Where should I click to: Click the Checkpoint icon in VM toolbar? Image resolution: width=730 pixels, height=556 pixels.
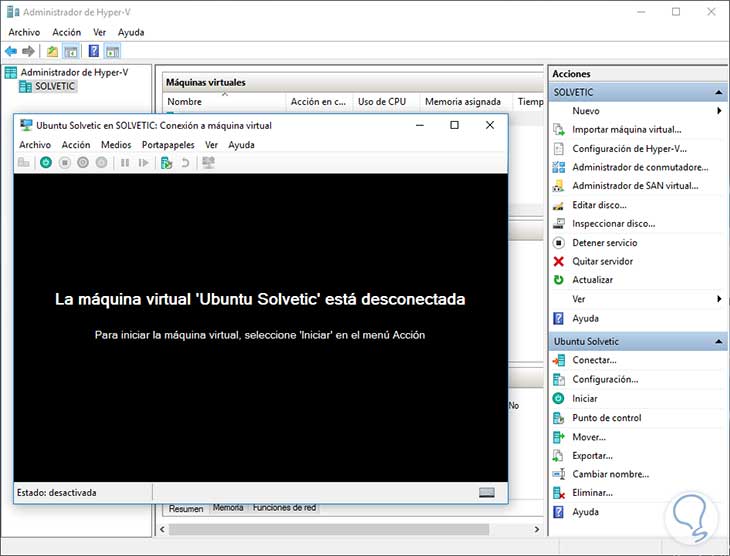(x=166, y=163)
